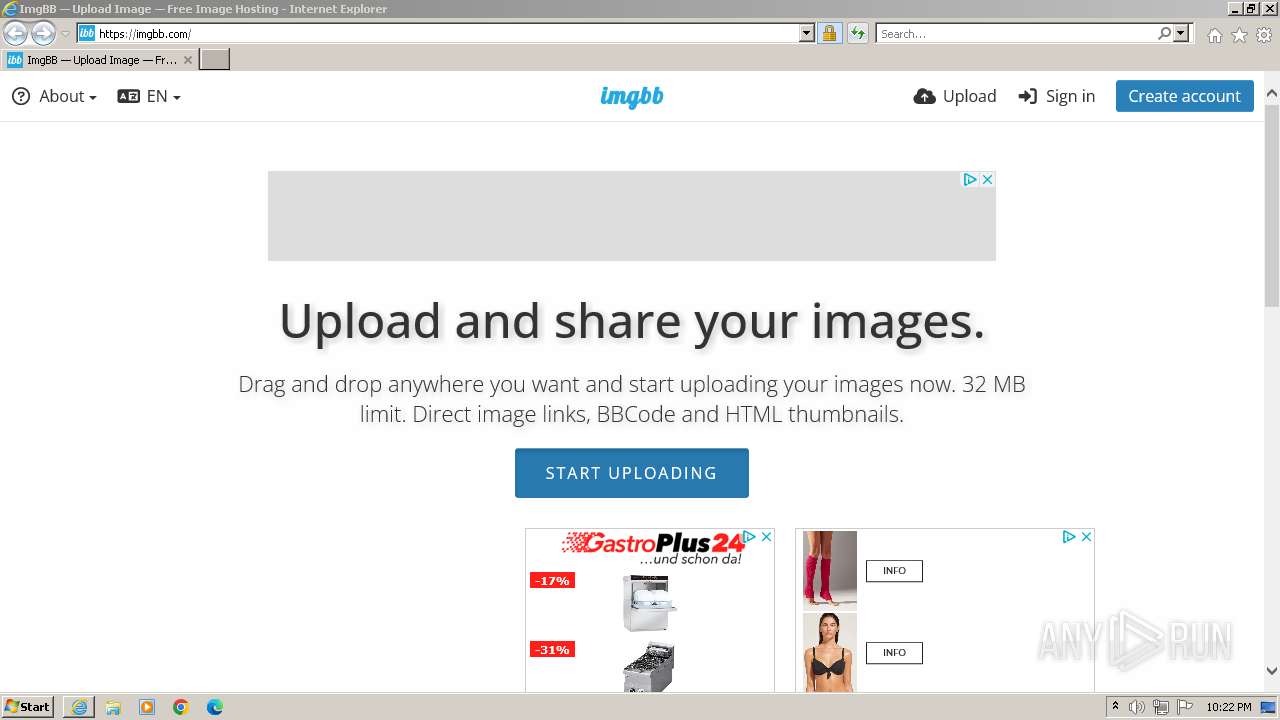1280x720 pixels.
Task: Go back with the browser Back arrow
Action: (x=15, y=34)
